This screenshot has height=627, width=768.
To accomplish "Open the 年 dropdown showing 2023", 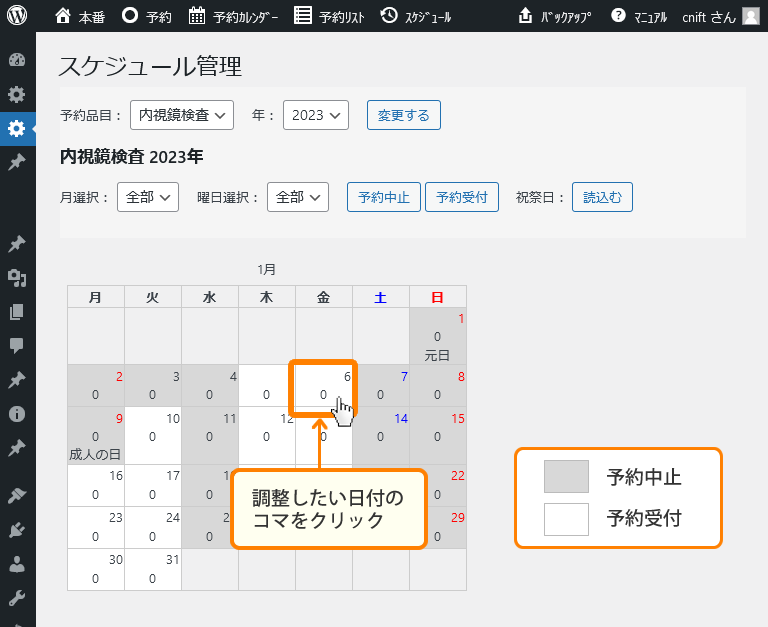I will 316,115.
